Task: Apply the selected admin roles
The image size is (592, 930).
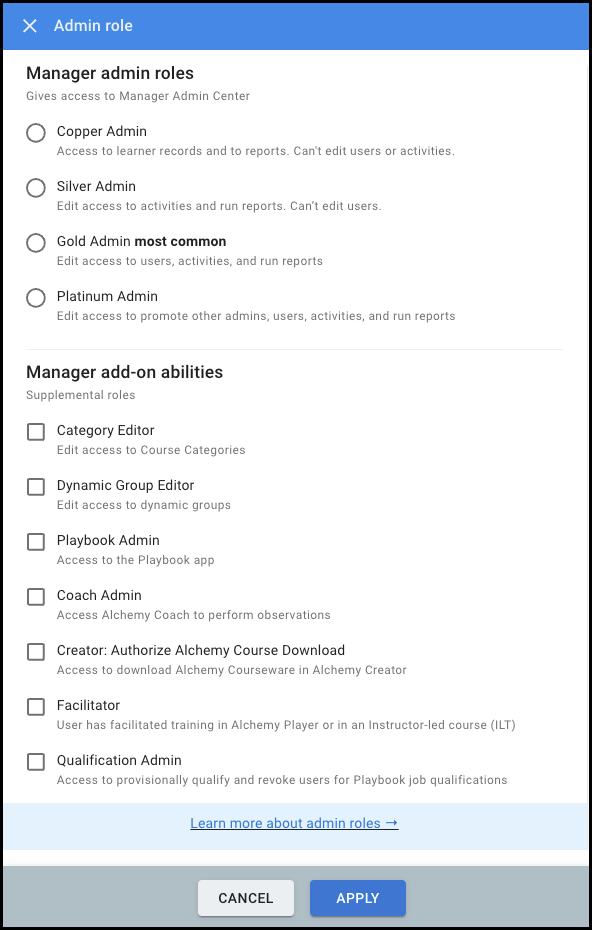Action: click(x=357, y=897)
